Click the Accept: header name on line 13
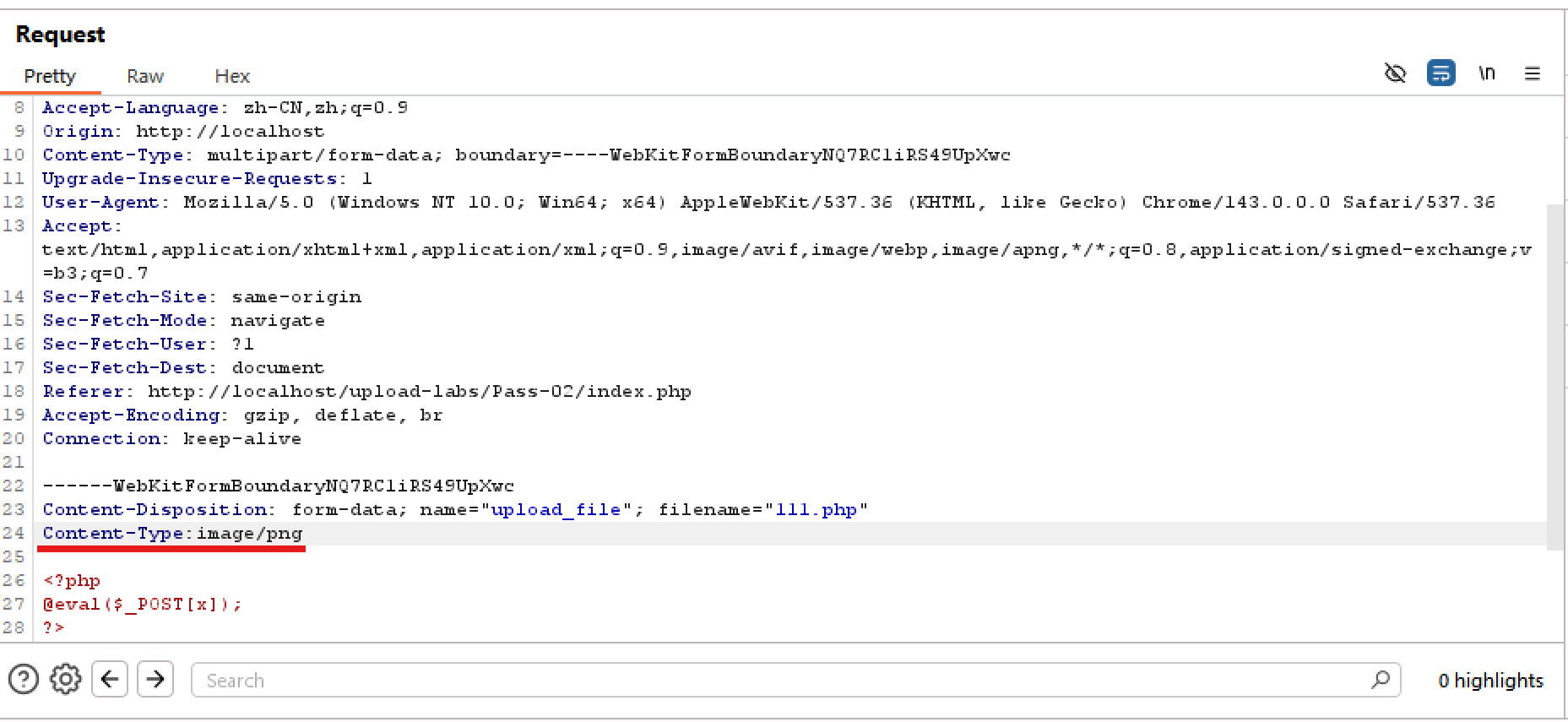Viewport: 1568px width, 722px height. pos(83,226)
